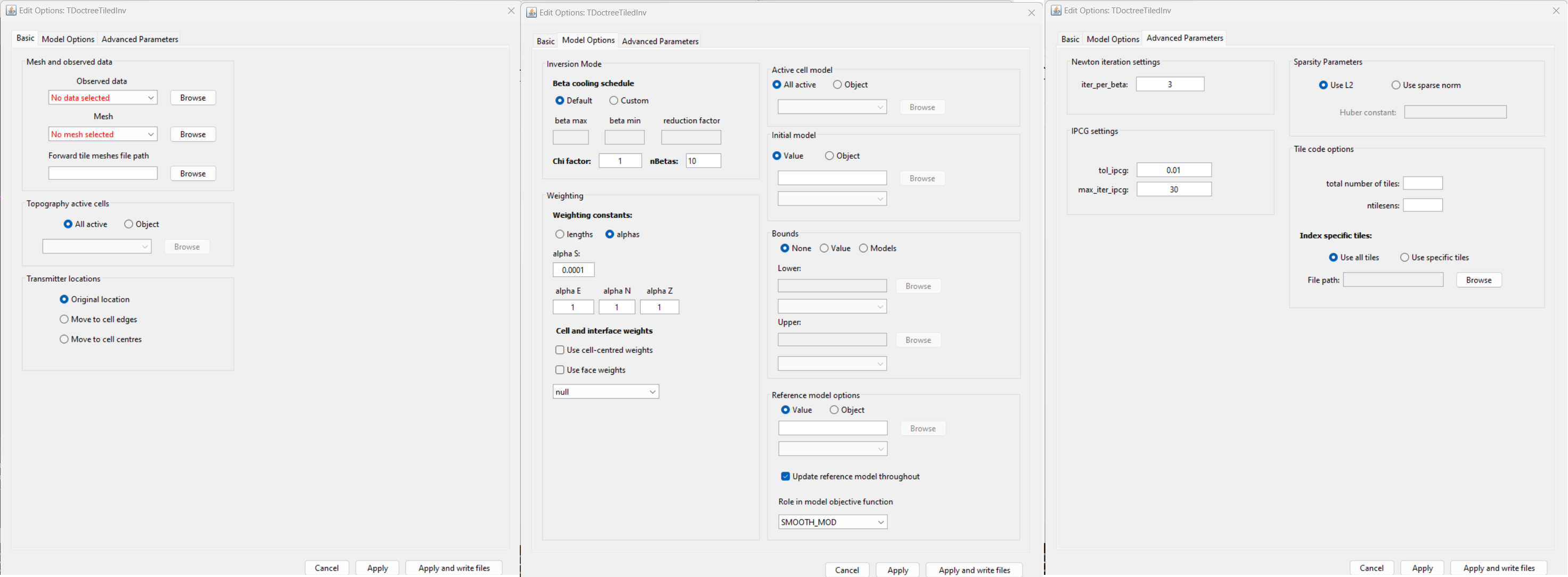Click the iter_per_beta input field

click(x=1170, y=84)
